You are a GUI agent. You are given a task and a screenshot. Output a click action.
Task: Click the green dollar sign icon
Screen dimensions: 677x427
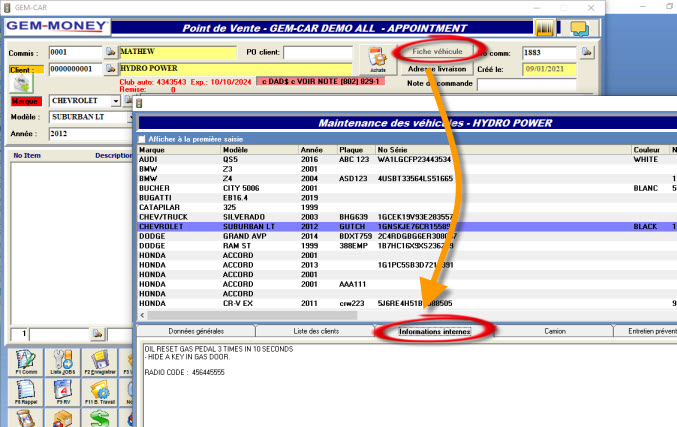pos(100,418)
